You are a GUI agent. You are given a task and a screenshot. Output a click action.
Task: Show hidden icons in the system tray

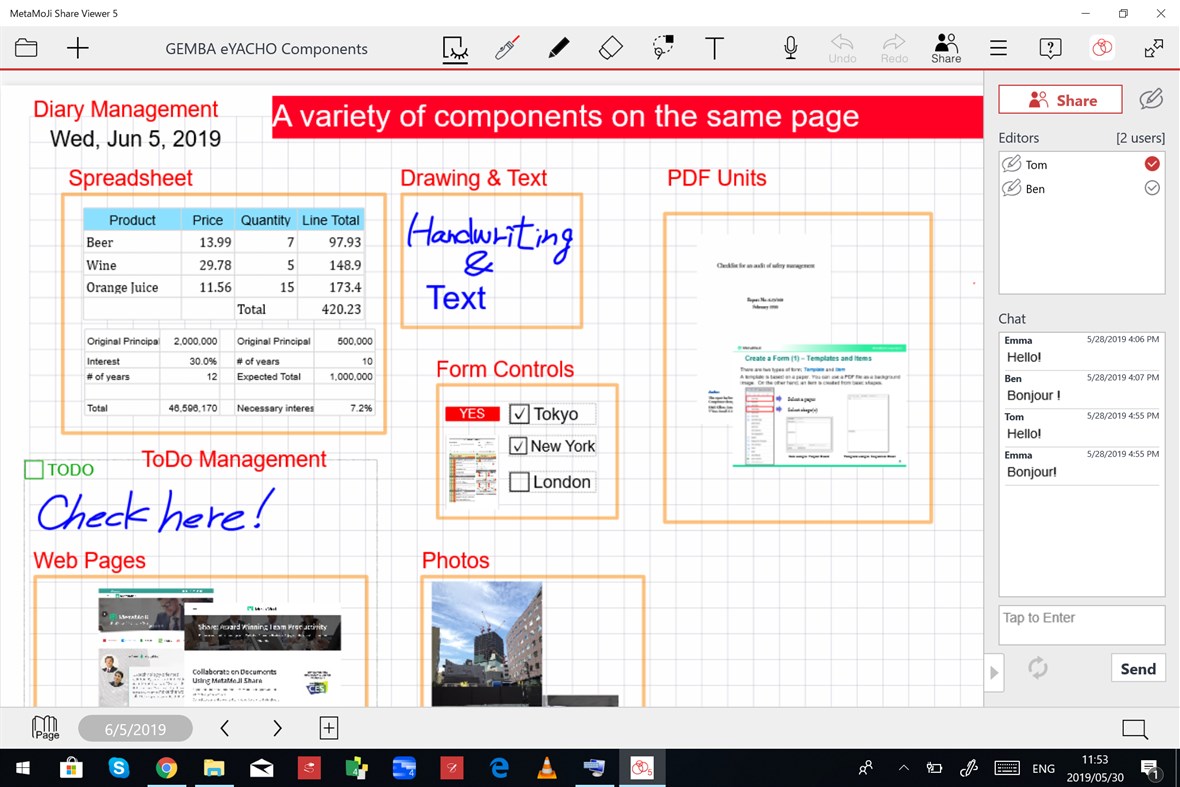coord(903,768)
